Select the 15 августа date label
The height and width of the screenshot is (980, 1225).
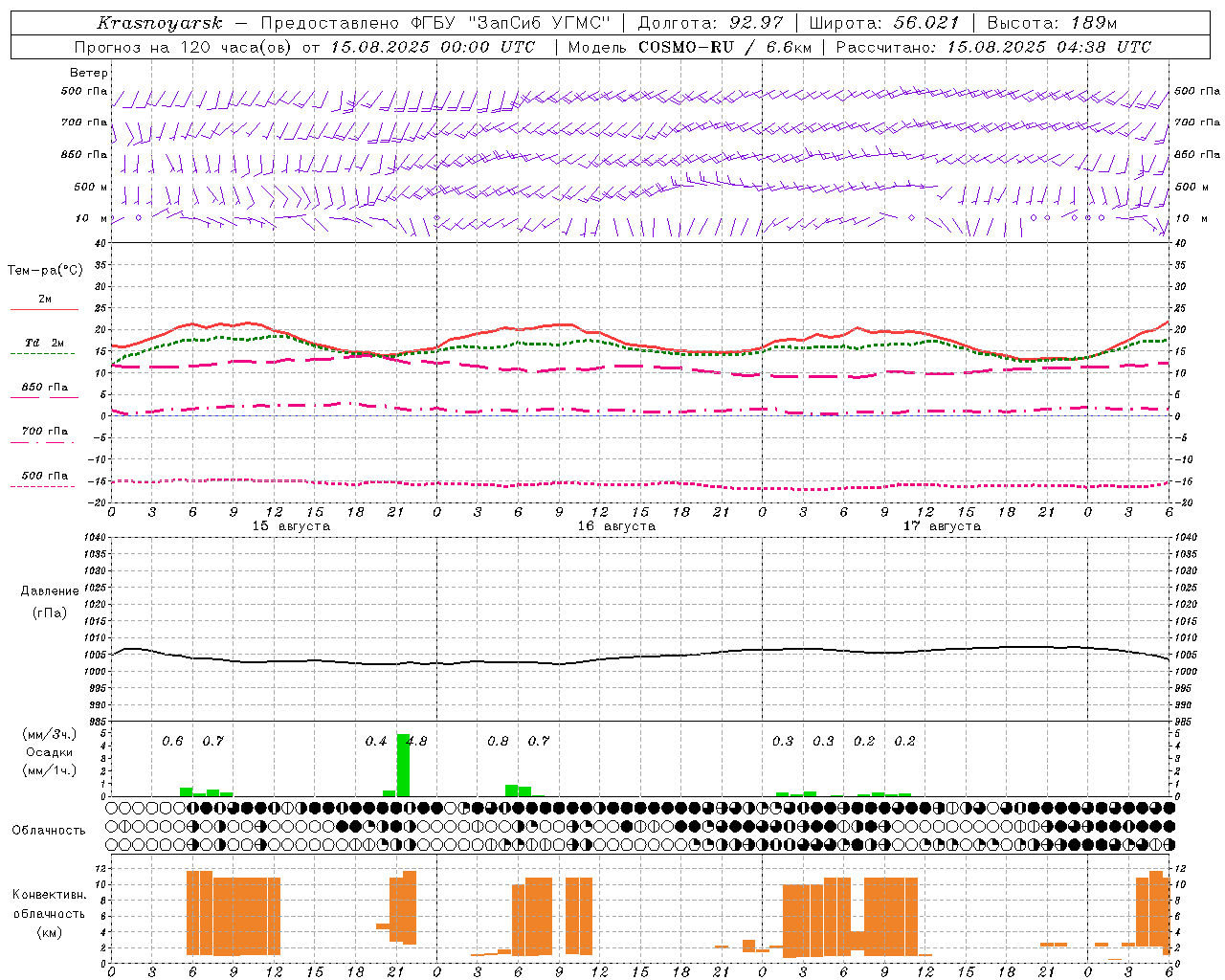(291, 526)
